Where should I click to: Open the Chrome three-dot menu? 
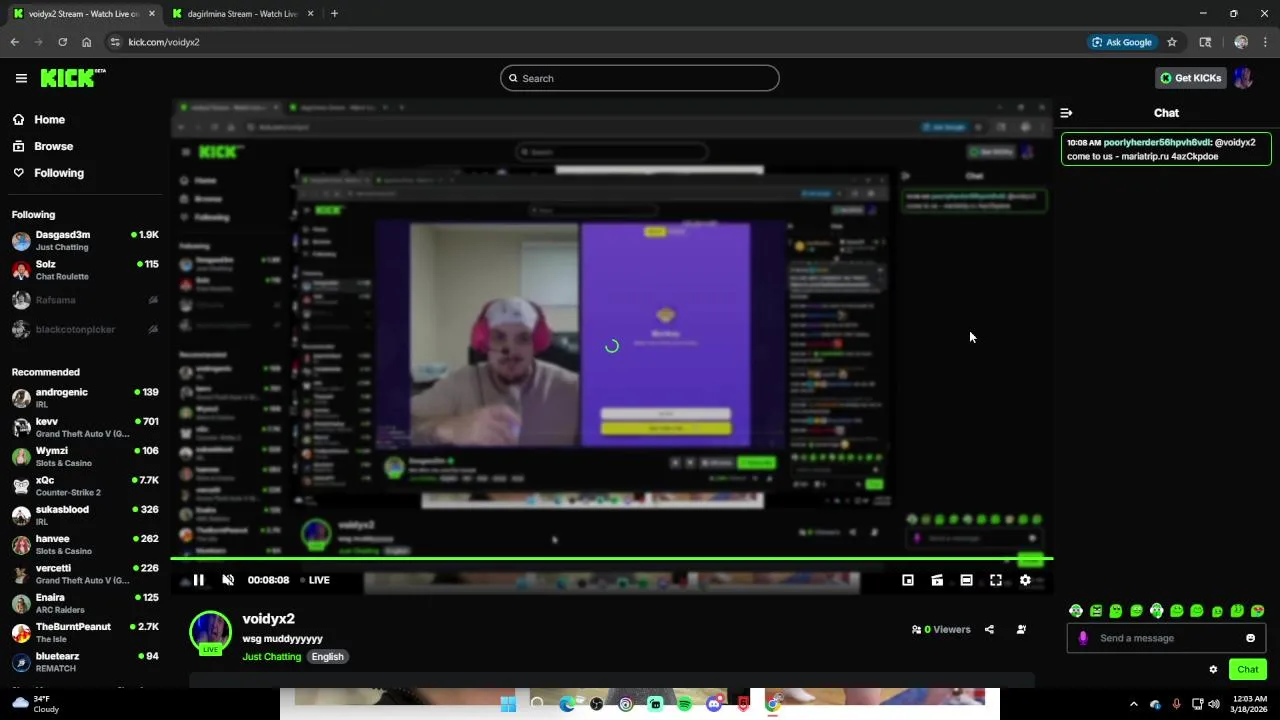tap(1266, 42)
